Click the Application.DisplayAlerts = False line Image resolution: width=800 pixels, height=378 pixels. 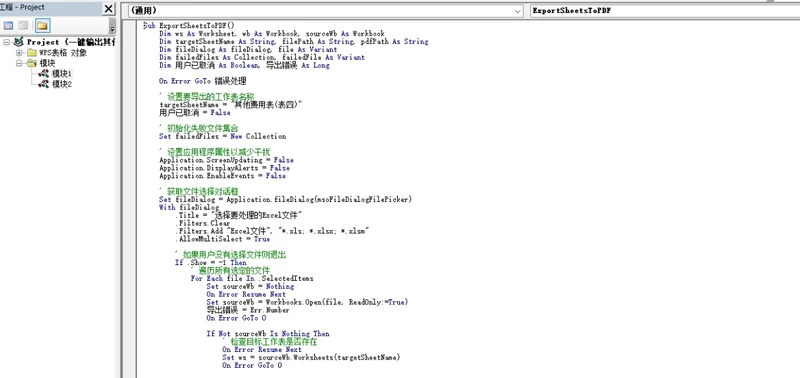224,168
